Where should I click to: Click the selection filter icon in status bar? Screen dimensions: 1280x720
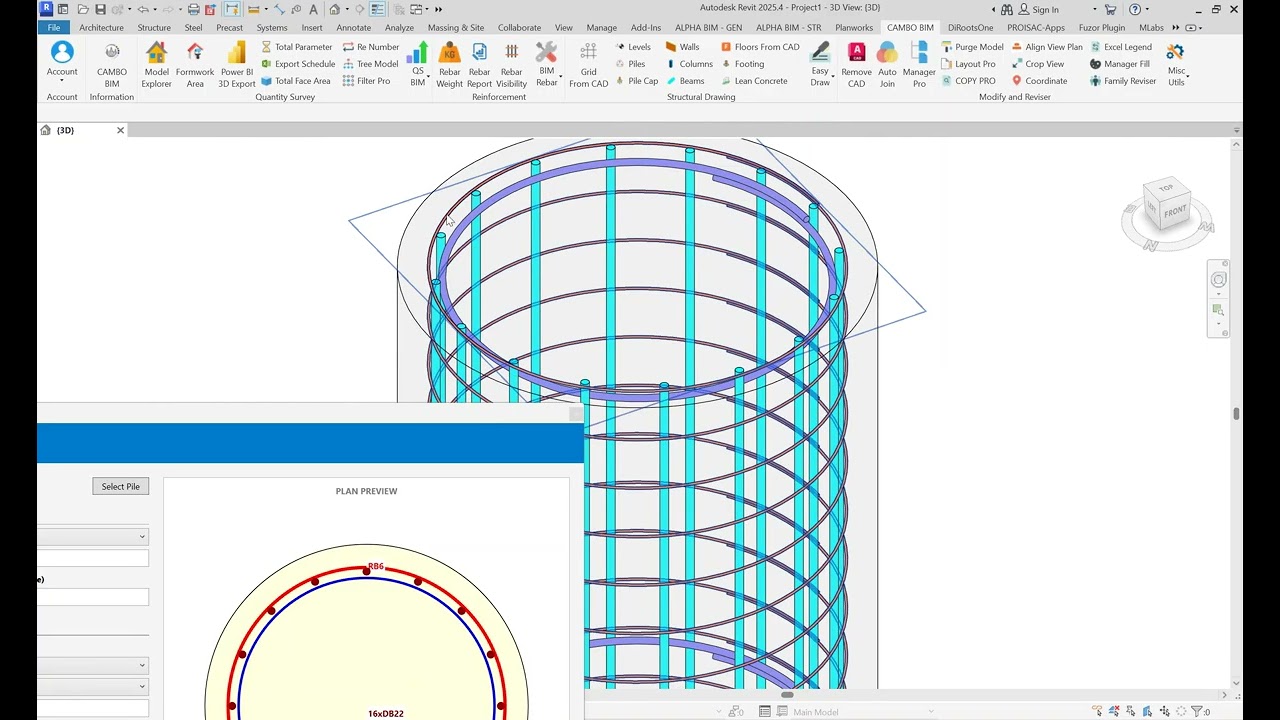pyautogui.click(x=1197, y=712)
